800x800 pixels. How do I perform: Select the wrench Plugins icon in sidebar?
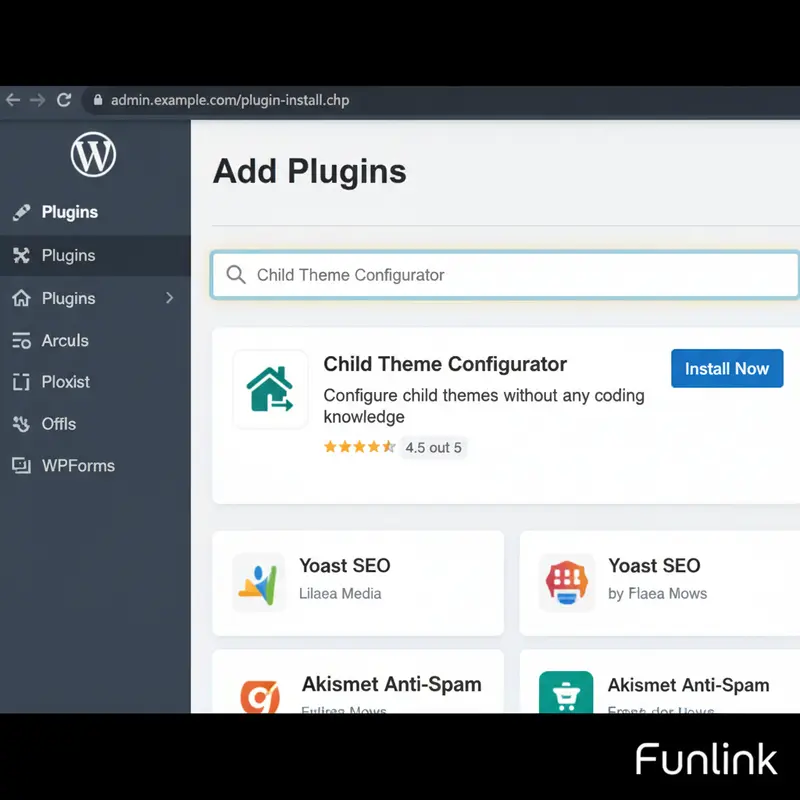coord(24,255)
